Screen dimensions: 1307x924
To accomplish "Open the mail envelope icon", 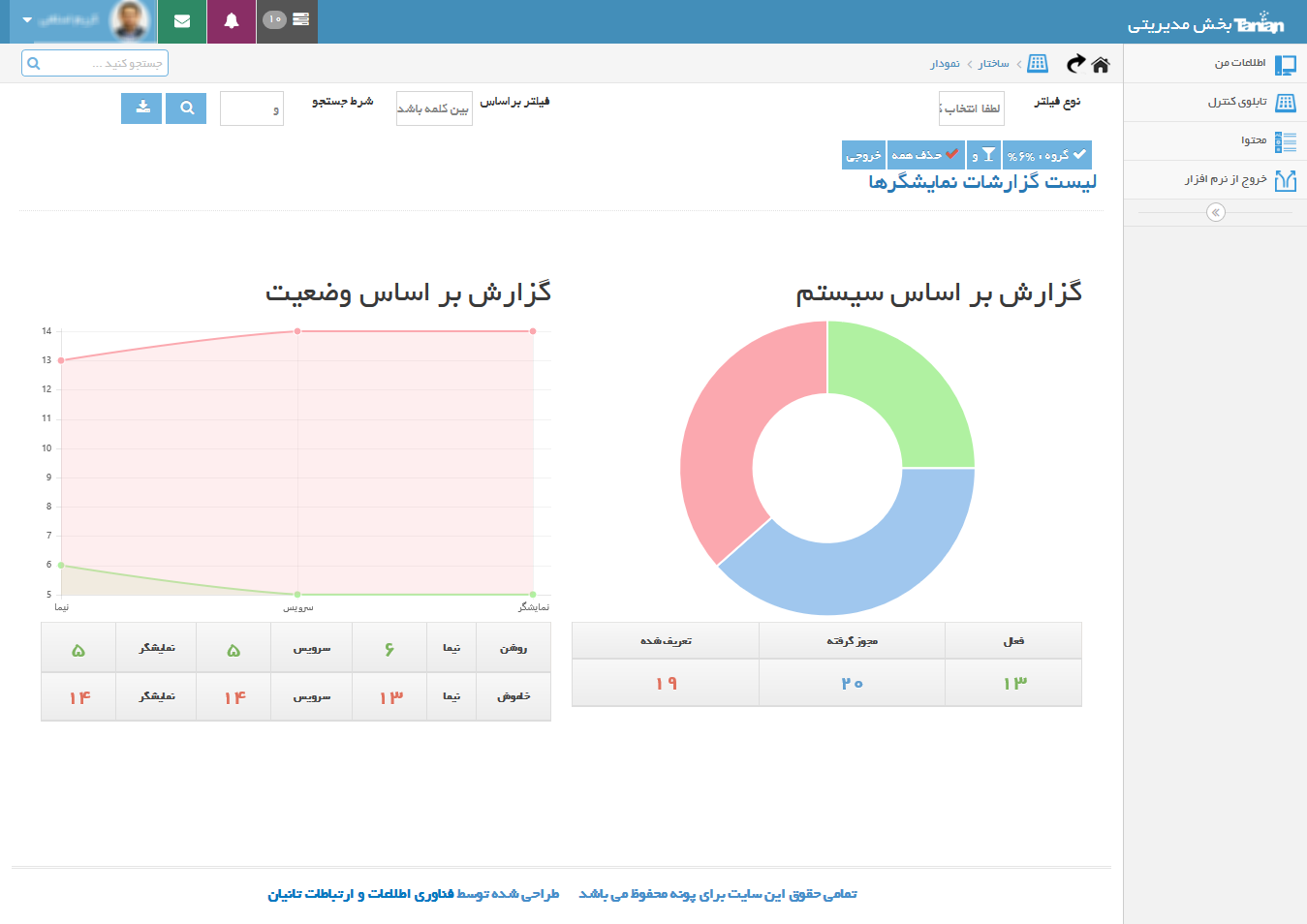I will tap(182, 20).
